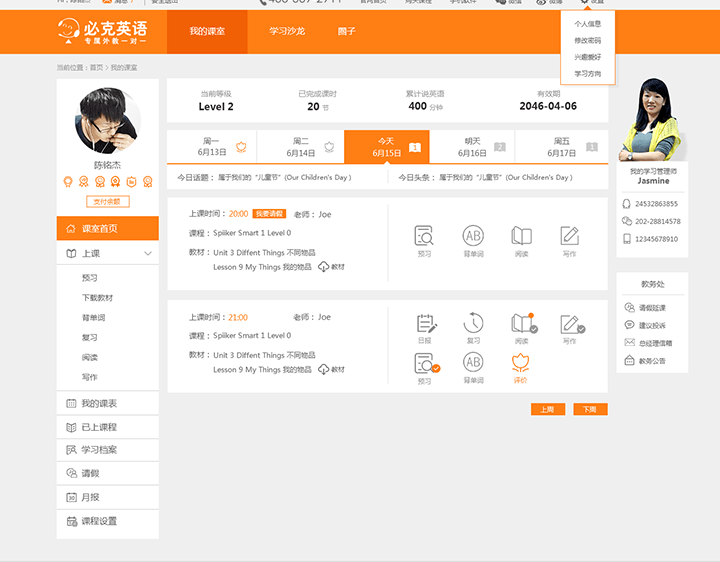Open 预习 preview icon in 20:00 lesson
720x562 pixels.
[424, 237]
